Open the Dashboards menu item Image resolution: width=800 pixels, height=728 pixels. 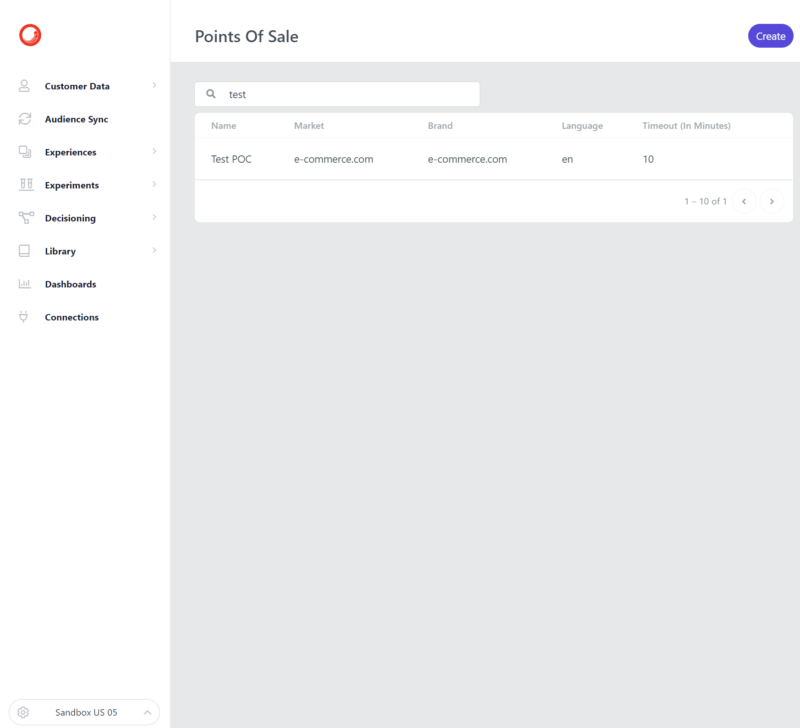click(x=72, y=284)
